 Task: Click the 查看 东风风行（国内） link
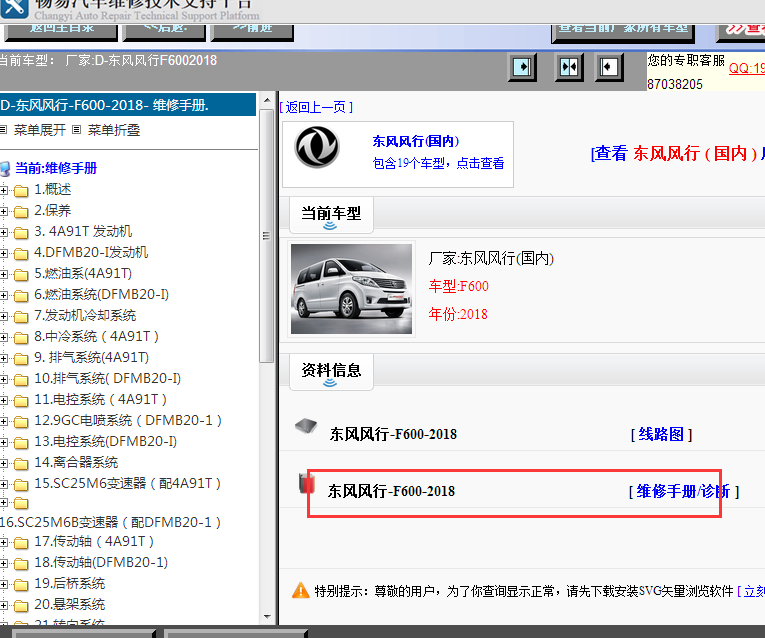[678, 154]
